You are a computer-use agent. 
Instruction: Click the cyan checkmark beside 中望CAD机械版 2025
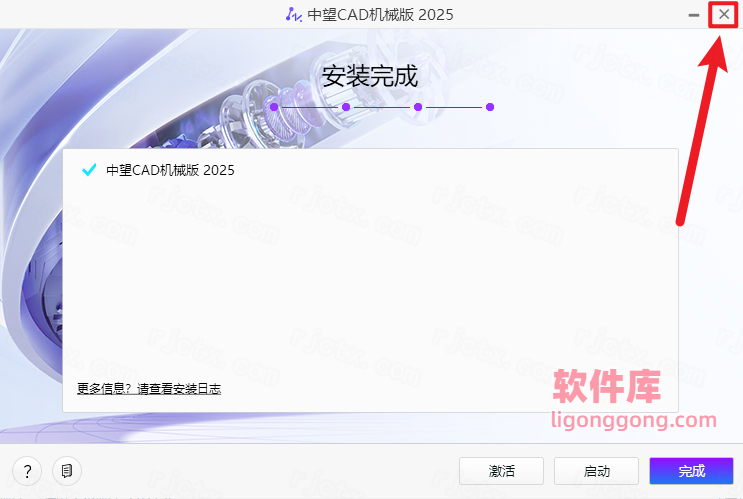89,170
